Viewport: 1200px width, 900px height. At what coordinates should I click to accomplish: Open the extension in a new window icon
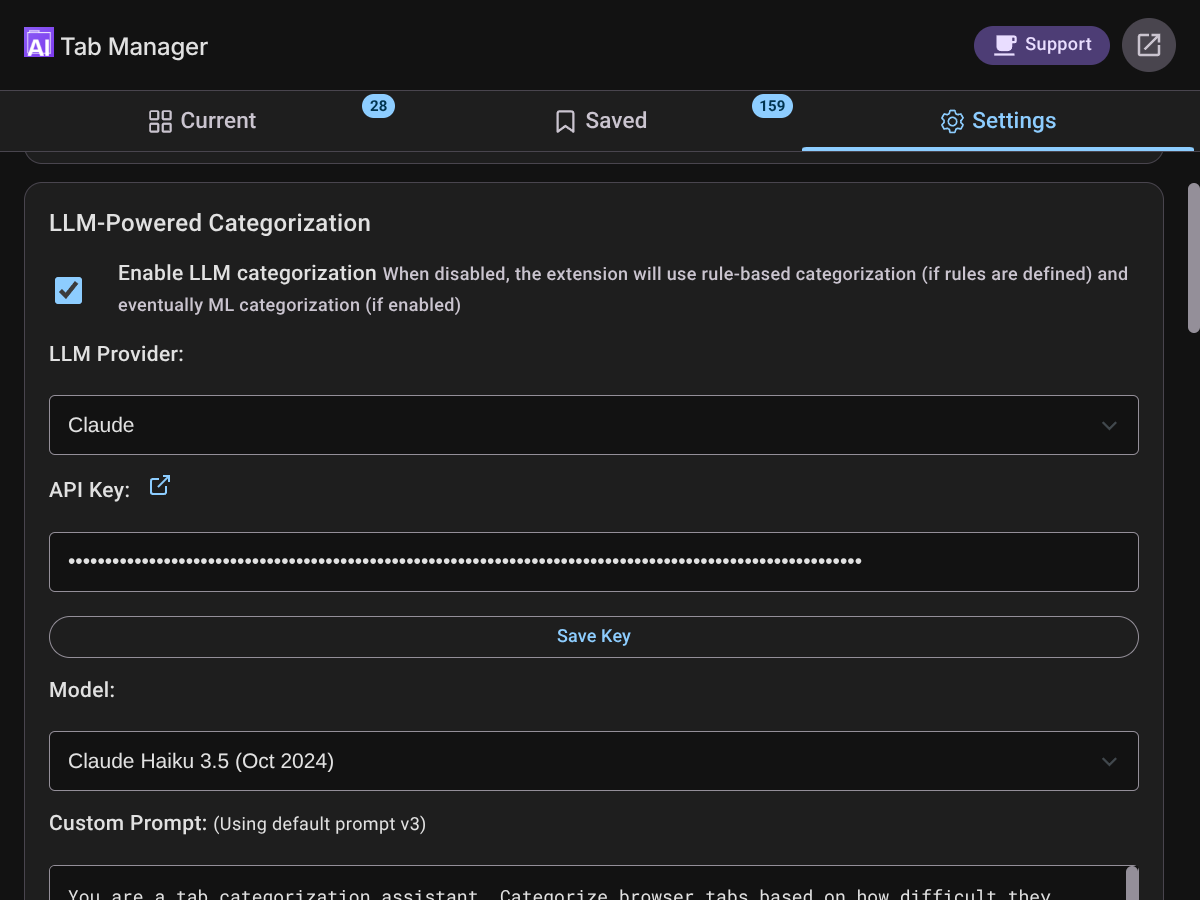pos(1149,45)
